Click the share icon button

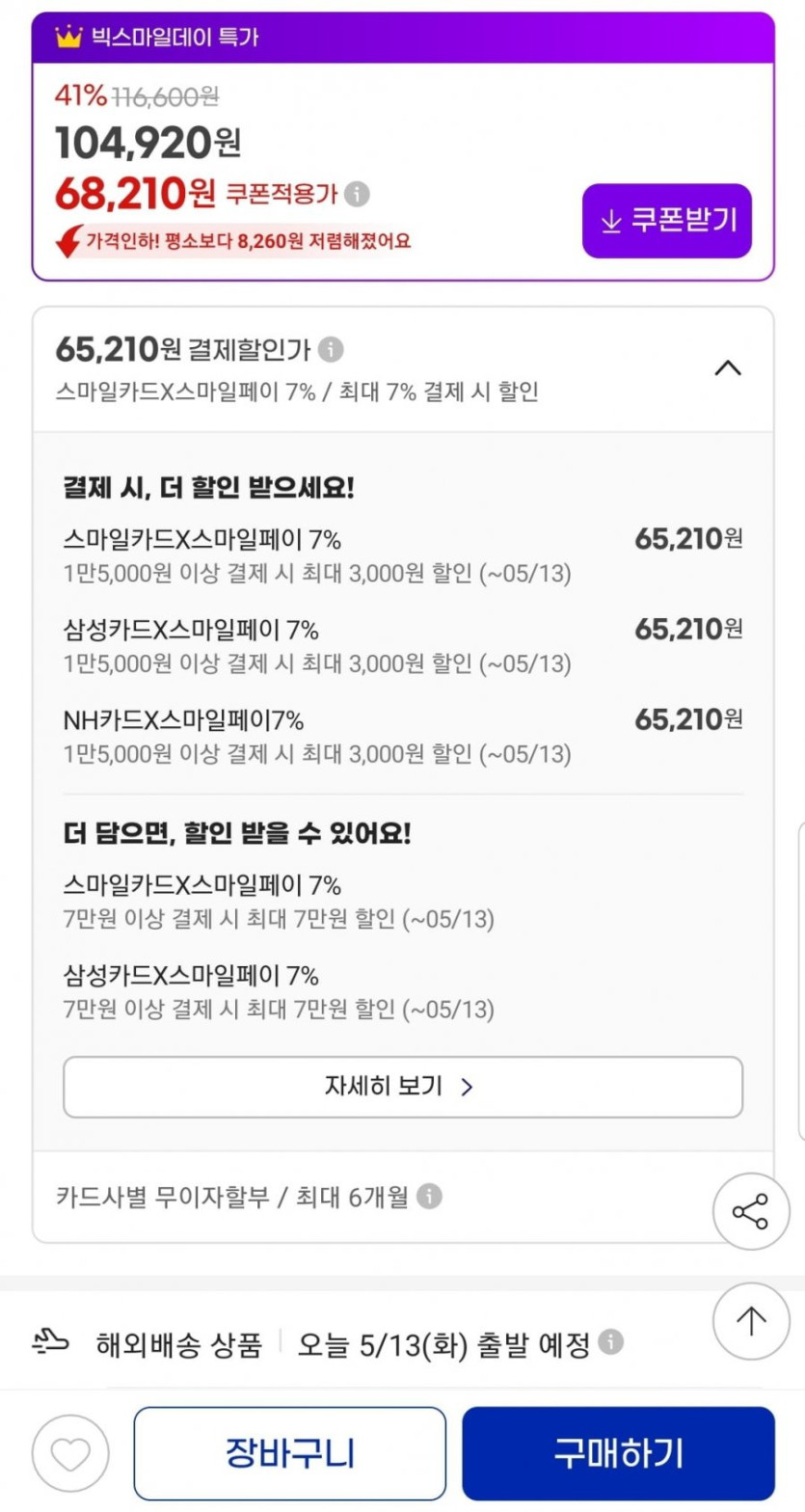(751, 1212)
